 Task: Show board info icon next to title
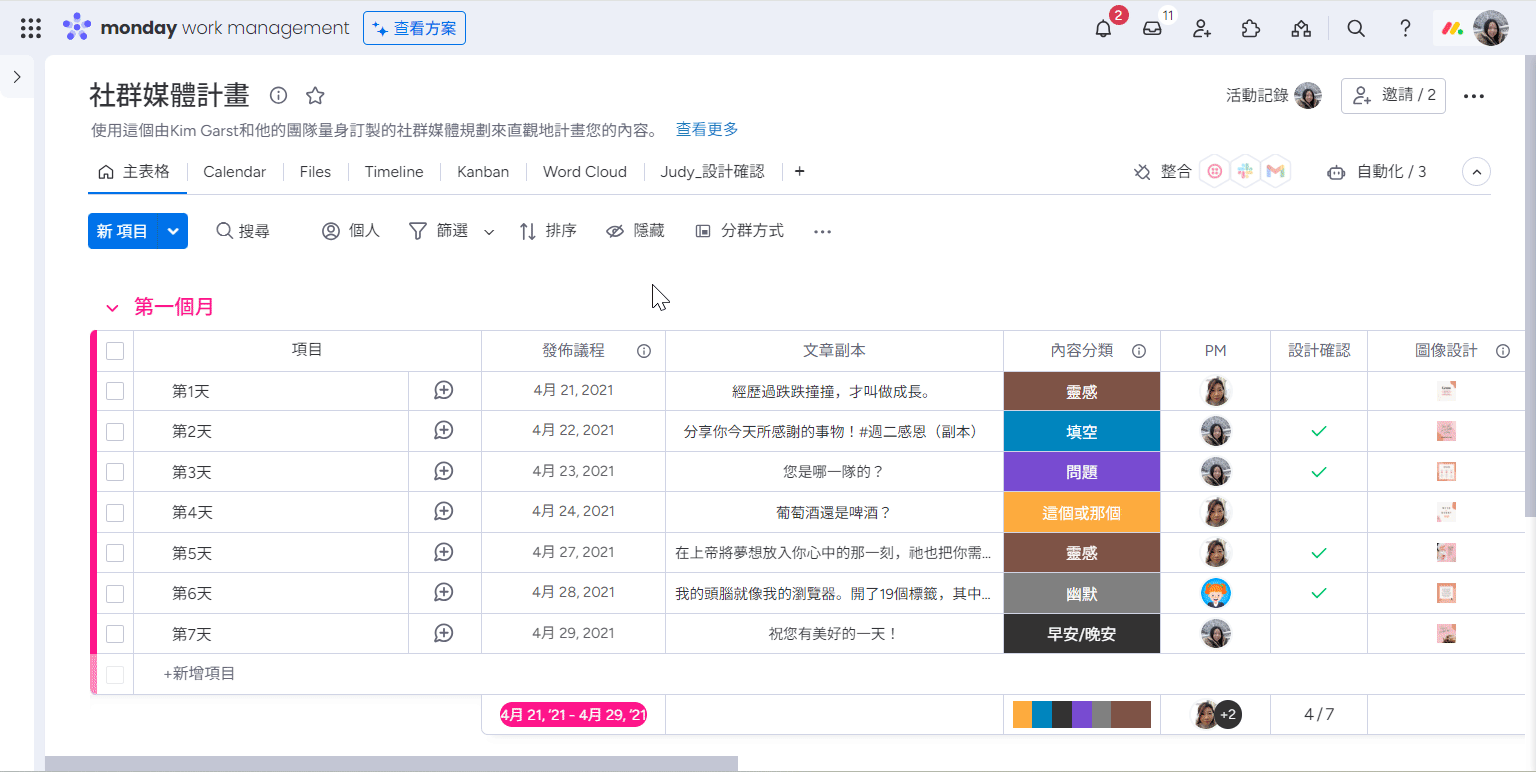[x=279, y=95]
